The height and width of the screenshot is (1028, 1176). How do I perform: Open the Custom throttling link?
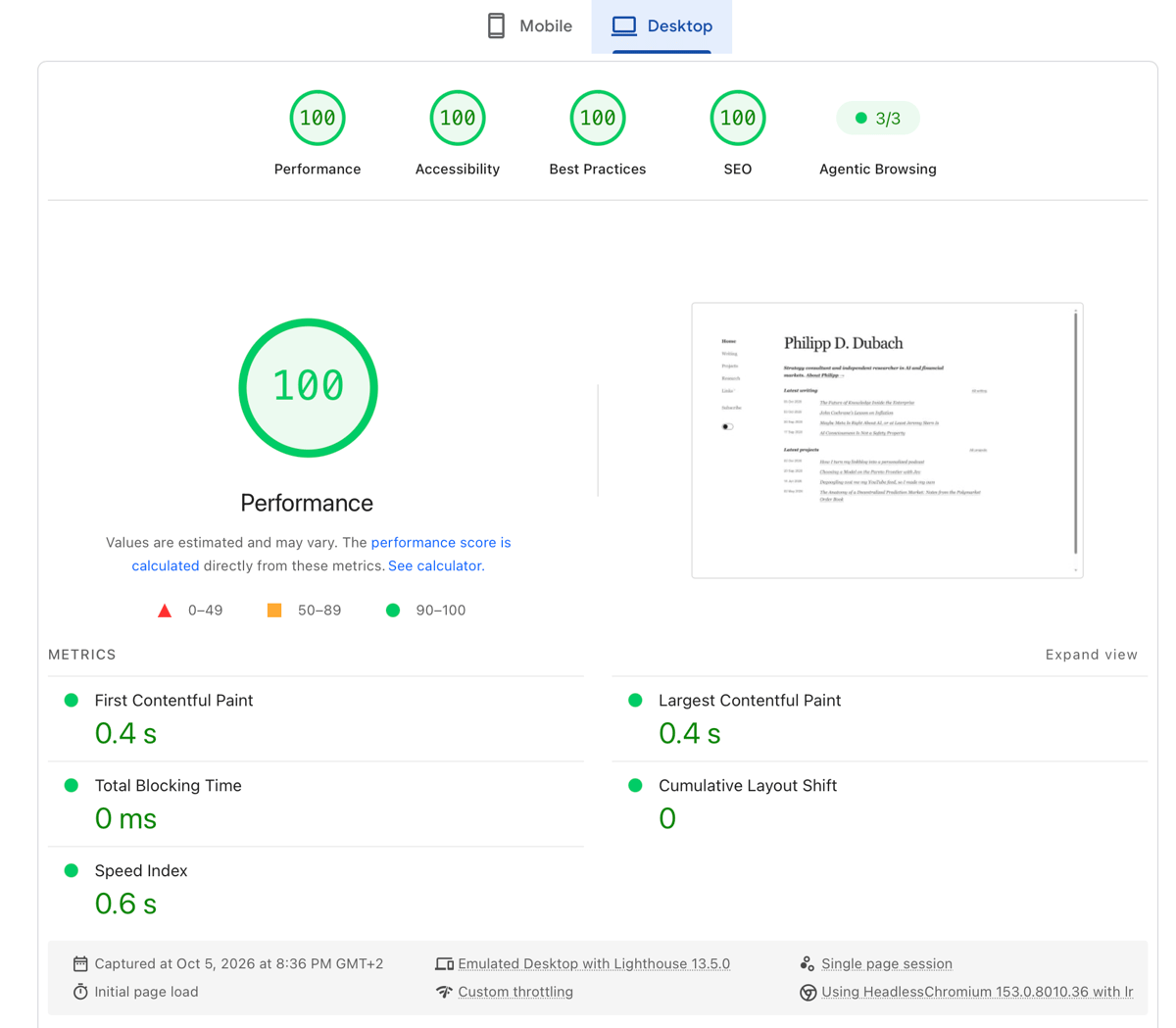click(x=515, y=992)
